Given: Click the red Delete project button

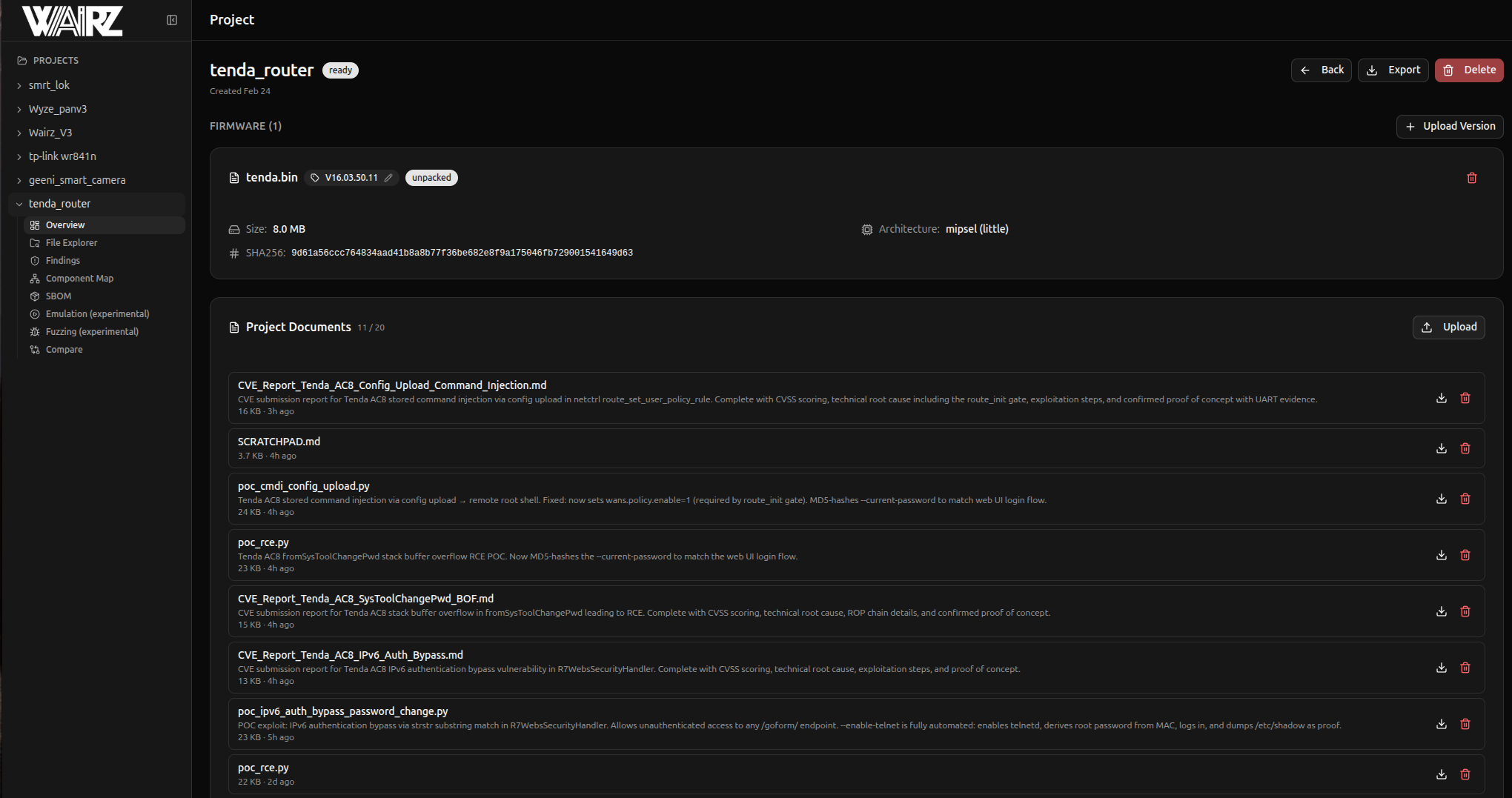Looking at the screenshot, I should pos(1468,70).
